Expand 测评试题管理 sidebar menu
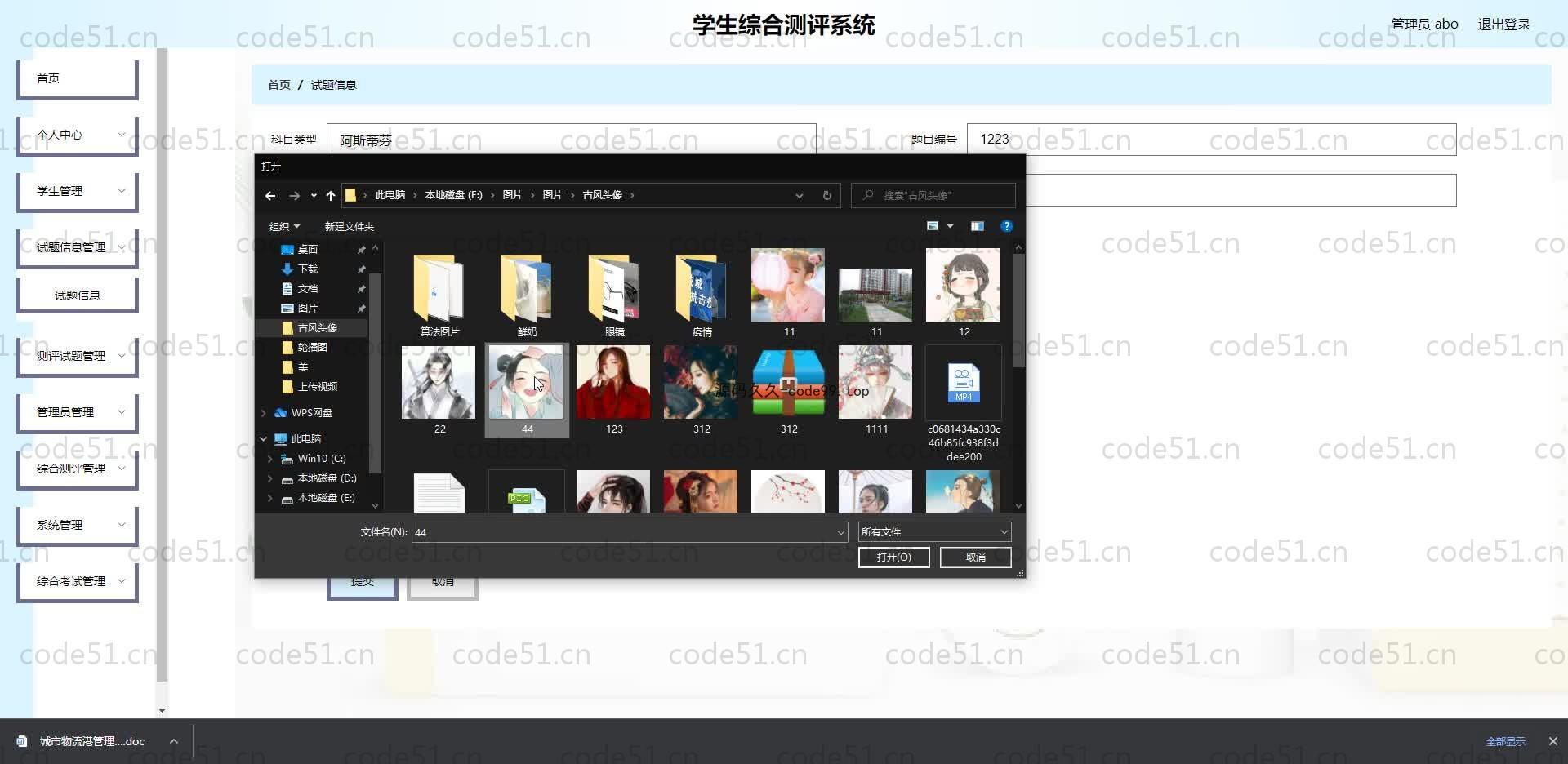This screenshot has height=764, width=1568. (x=77, y=356)
